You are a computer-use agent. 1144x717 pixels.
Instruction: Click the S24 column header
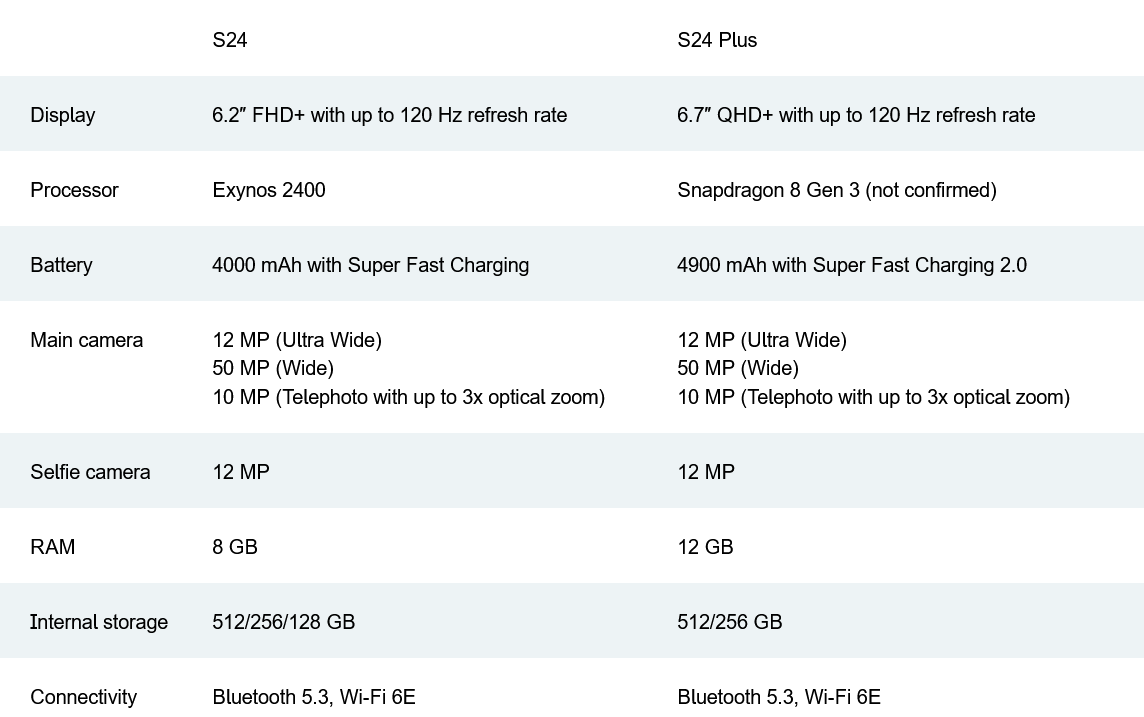coord(230,40)
